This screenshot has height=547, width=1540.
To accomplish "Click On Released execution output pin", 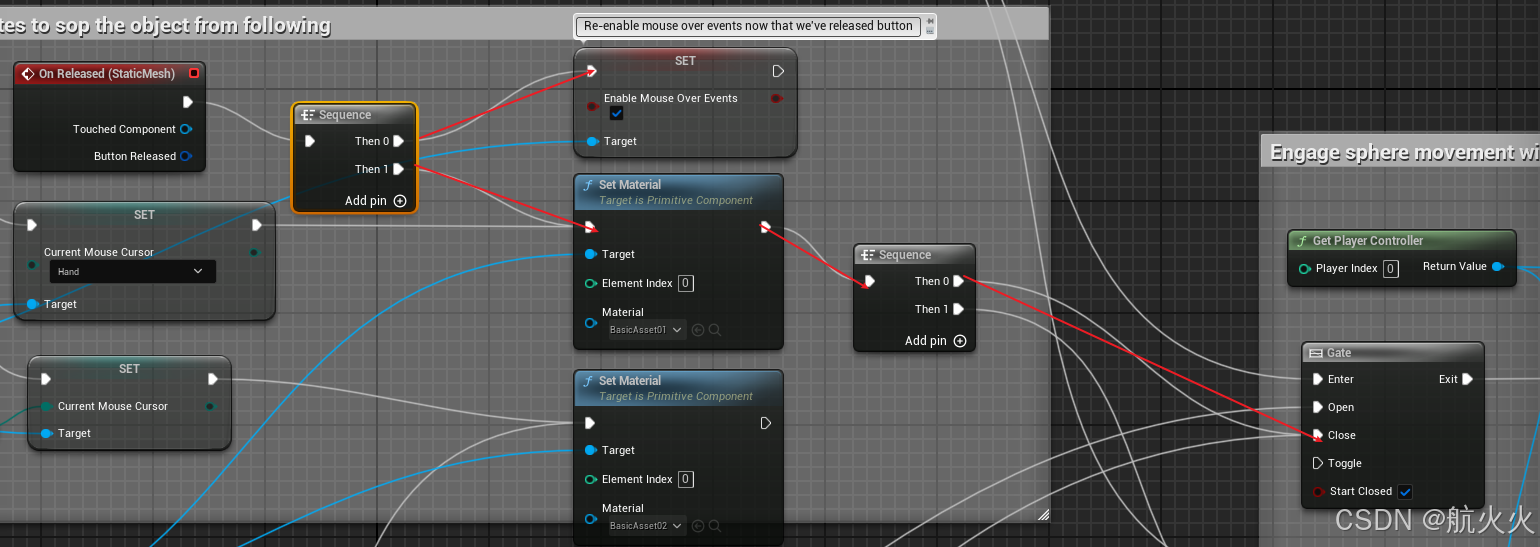I will click(x=187, y=102).
